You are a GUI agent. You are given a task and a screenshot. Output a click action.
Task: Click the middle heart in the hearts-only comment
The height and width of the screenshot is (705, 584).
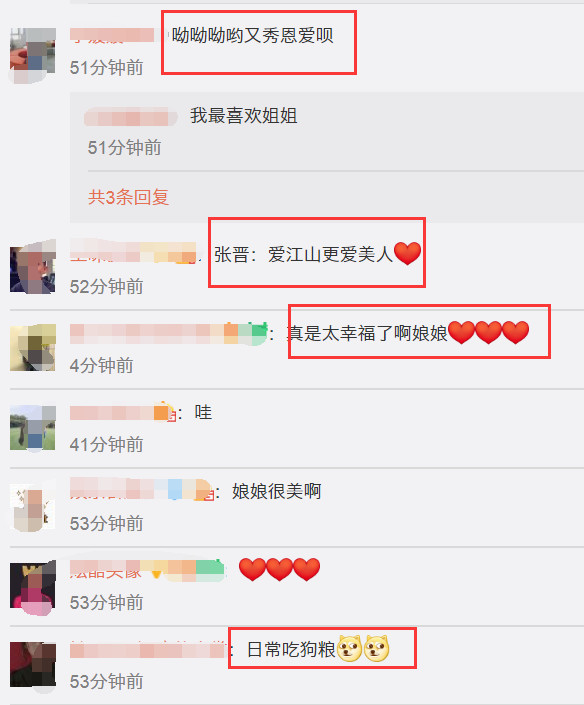[280, 569]
